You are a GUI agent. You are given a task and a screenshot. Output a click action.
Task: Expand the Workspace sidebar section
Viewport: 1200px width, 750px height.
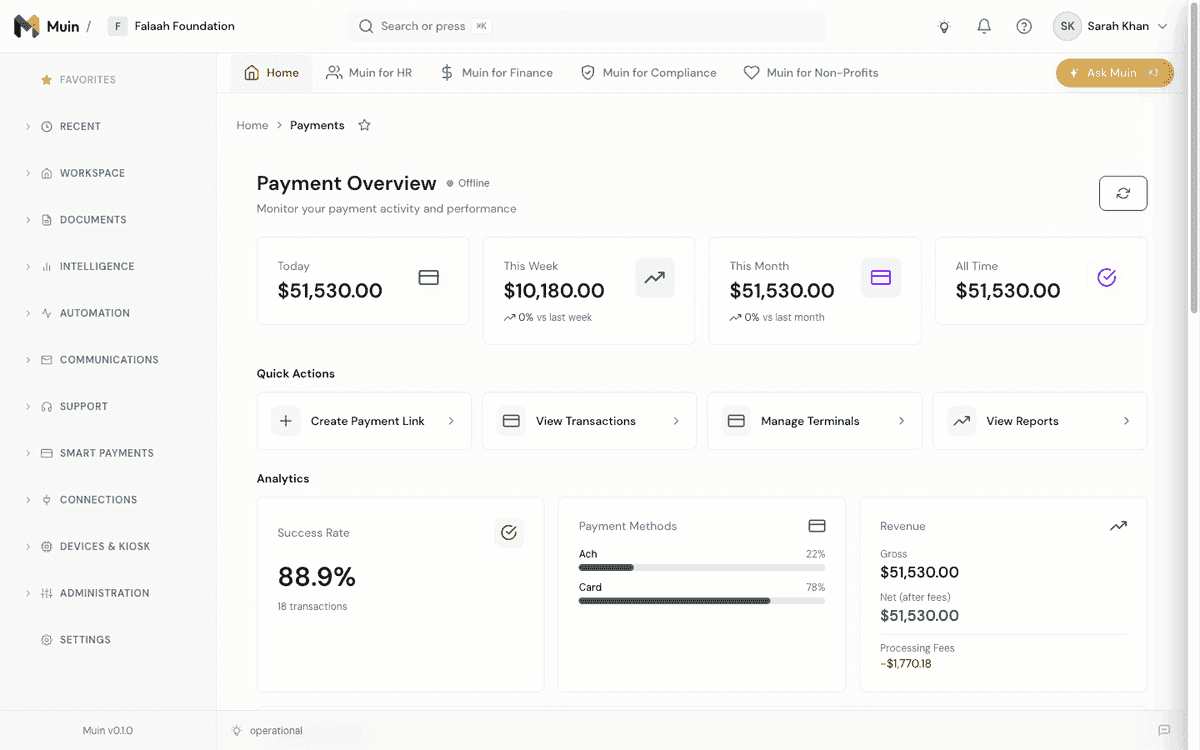point(28,173)
